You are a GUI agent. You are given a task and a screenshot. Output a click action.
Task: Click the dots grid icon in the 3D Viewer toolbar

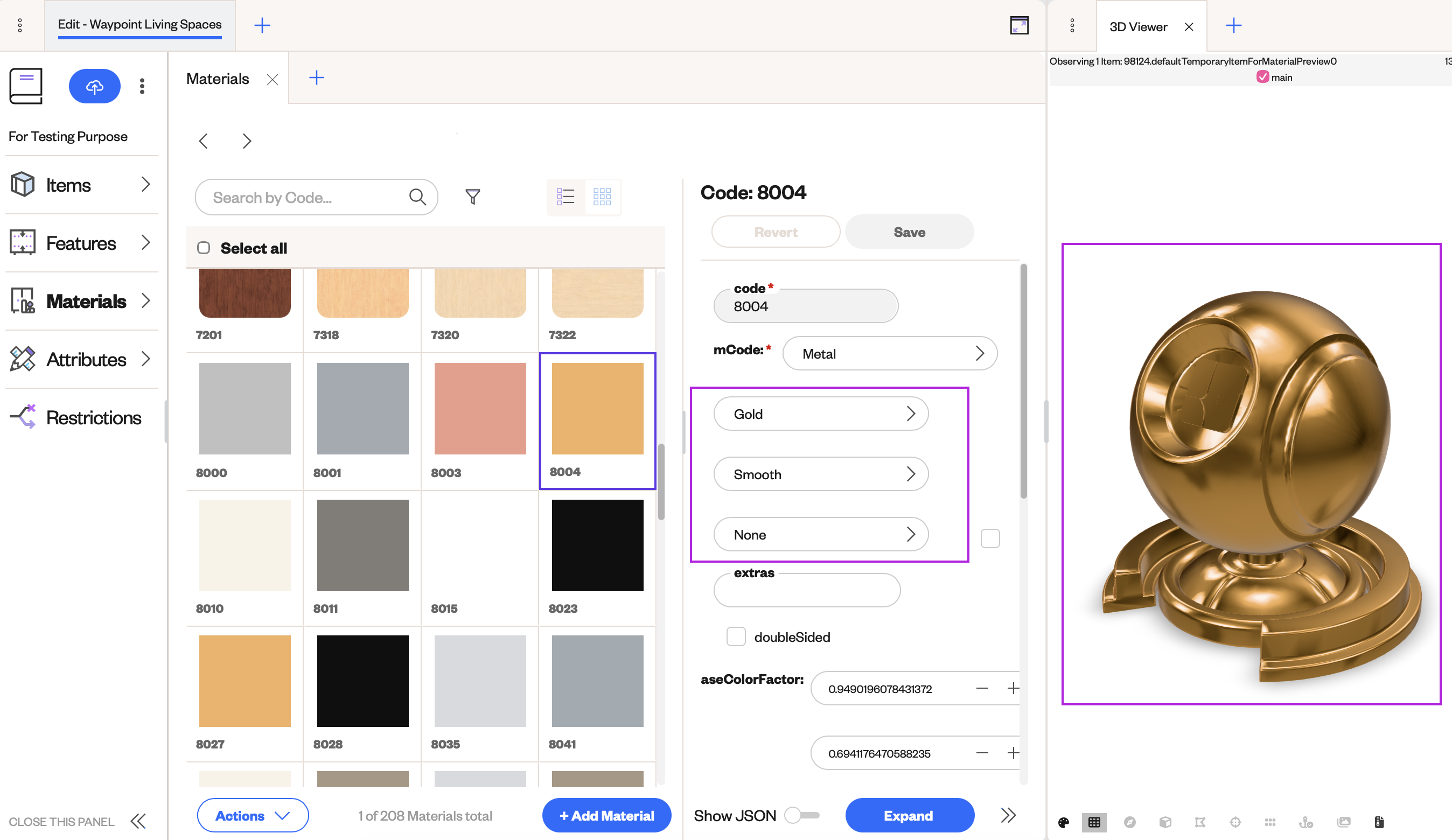pyautogui.click(x=1270, y=822)
